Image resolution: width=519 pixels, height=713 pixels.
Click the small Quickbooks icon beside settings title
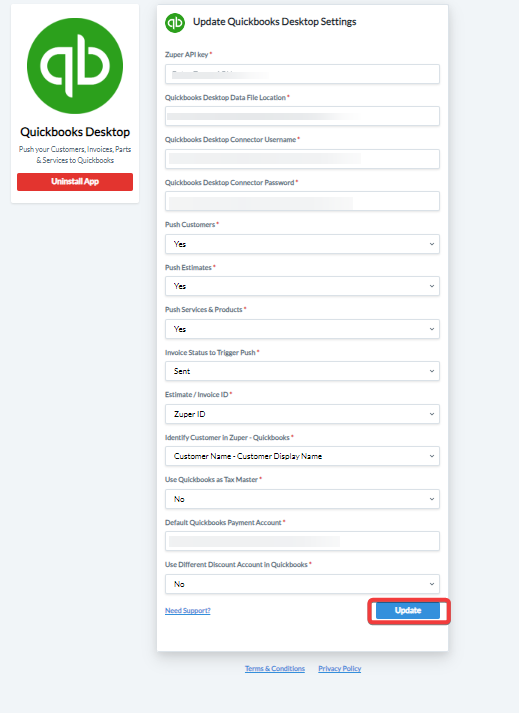[x=175, y=23]
